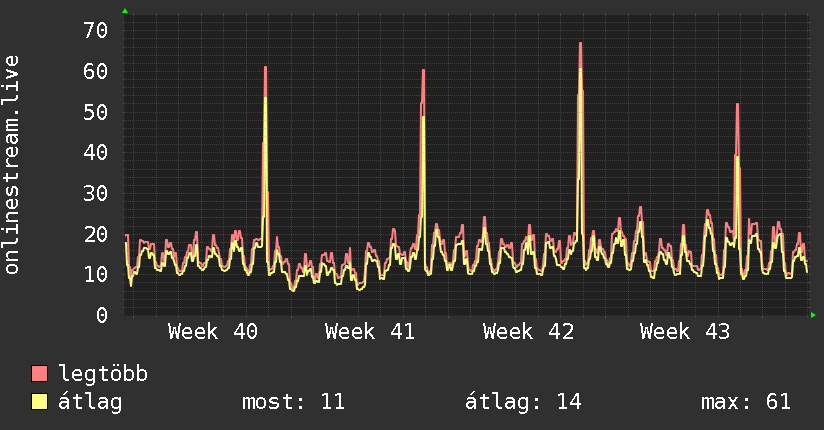The height and width of the screenshot is (430, 824).
Task: Click the 20 y-axis label
Action: (96, 234)
